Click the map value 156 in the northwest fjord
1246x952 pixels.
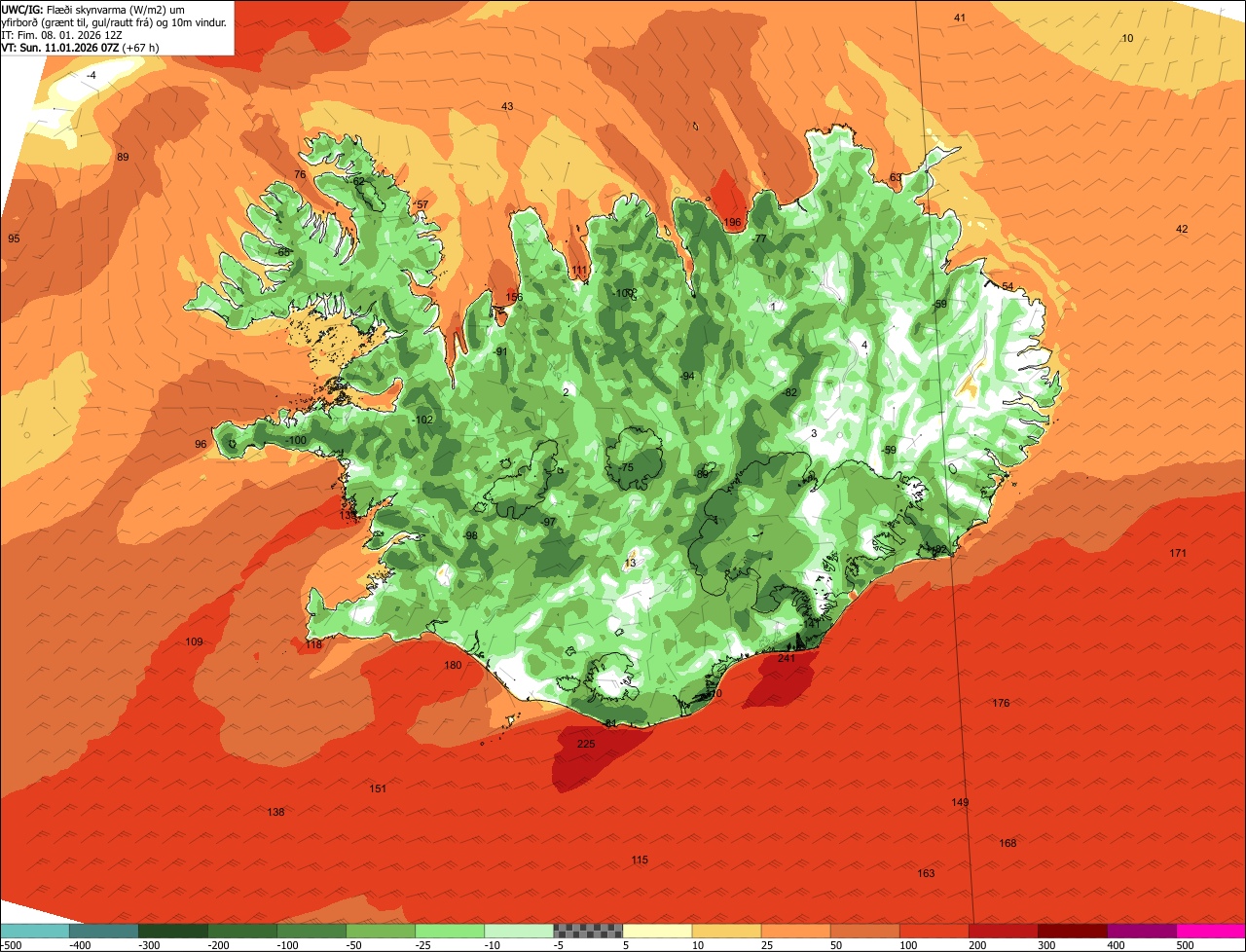(x=514, y=297)
